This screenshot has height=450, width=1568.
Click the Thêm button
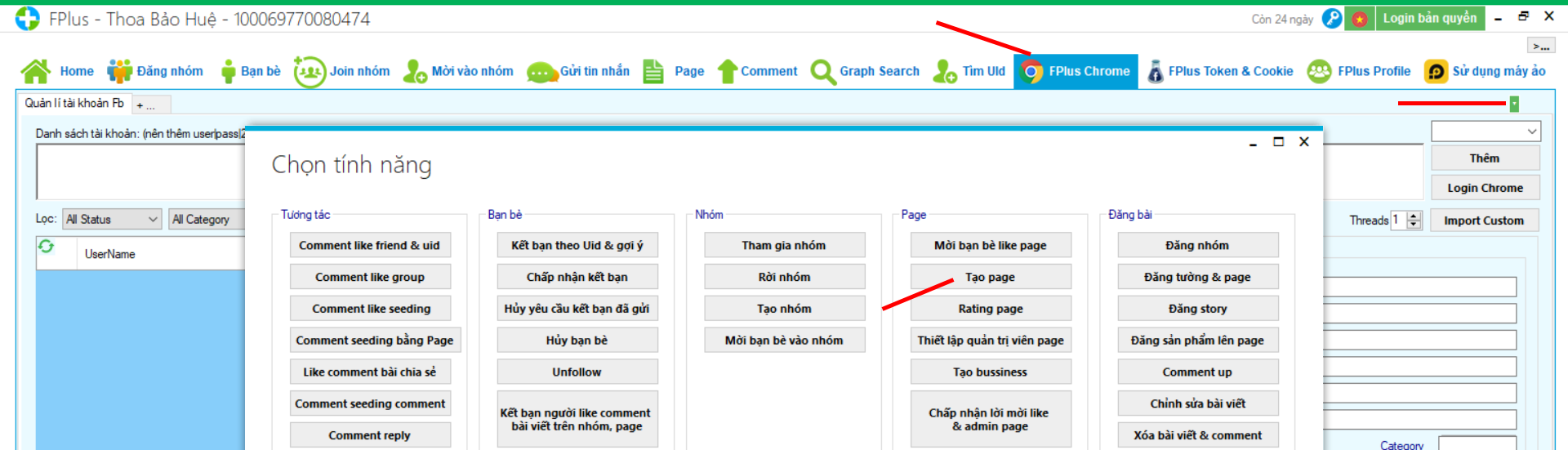pos(1485,158)
